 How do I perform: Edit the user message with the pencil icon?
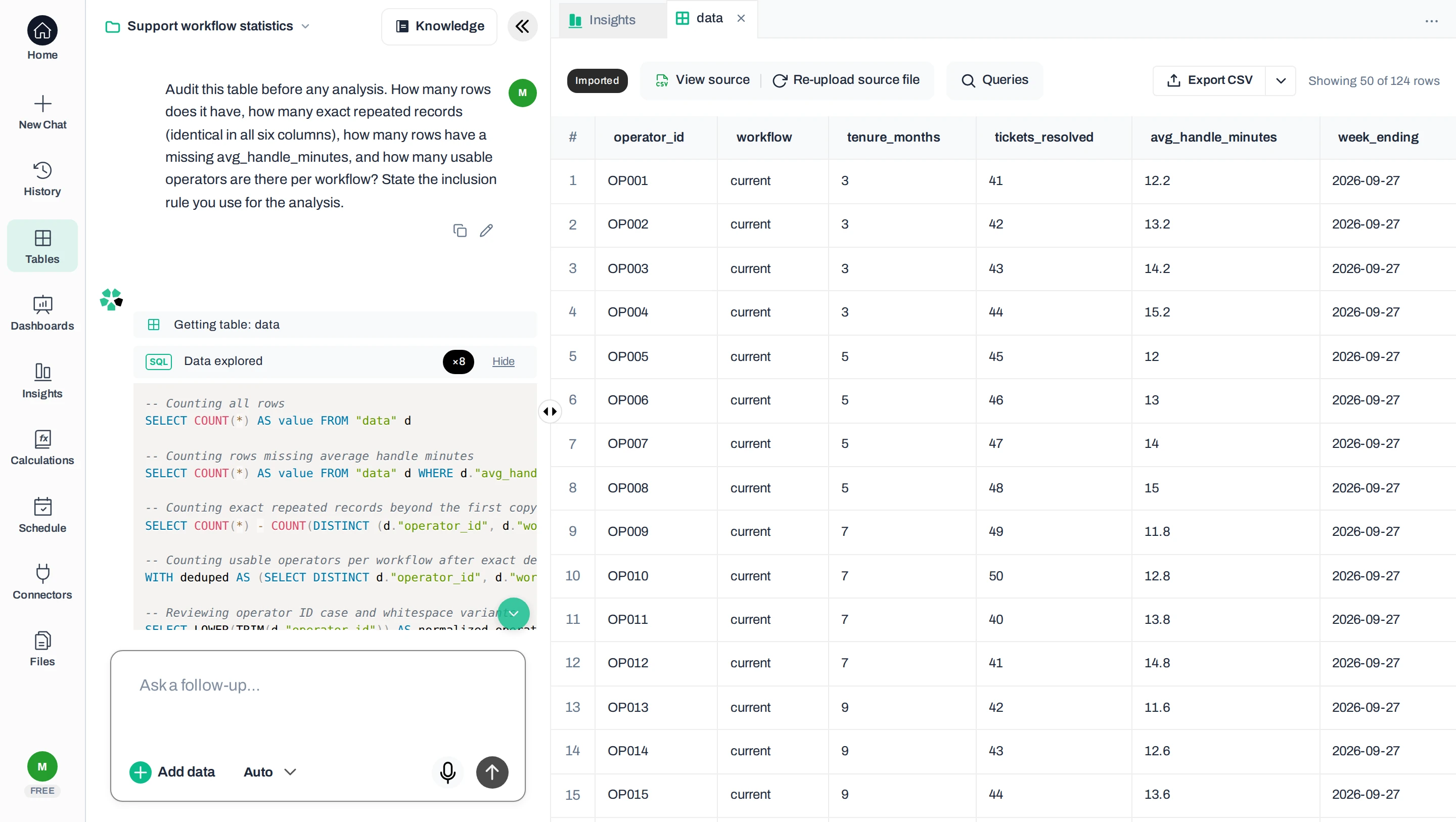click(486, 231)
